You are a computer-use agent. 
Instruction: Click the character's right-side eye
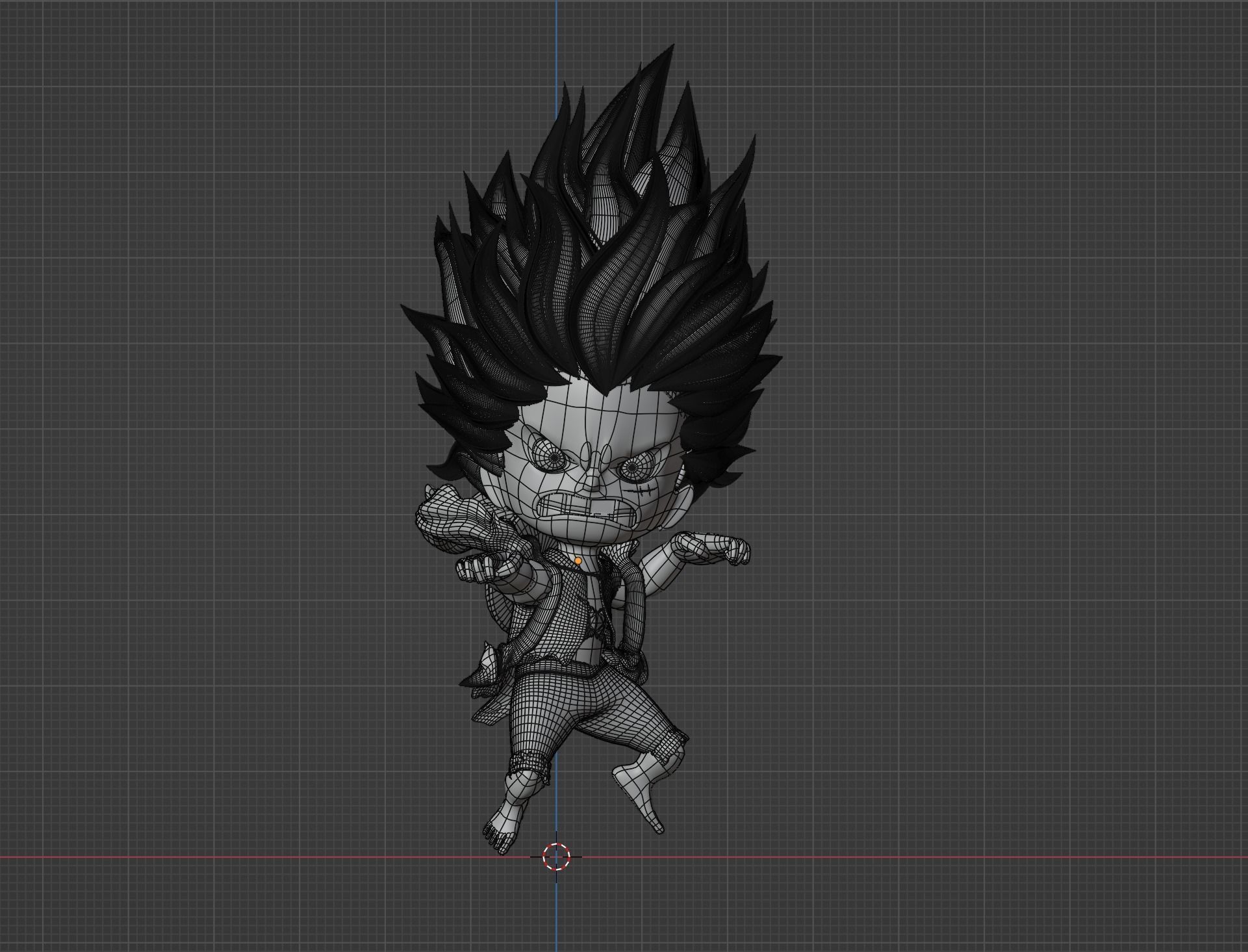(x=633, y=468)
